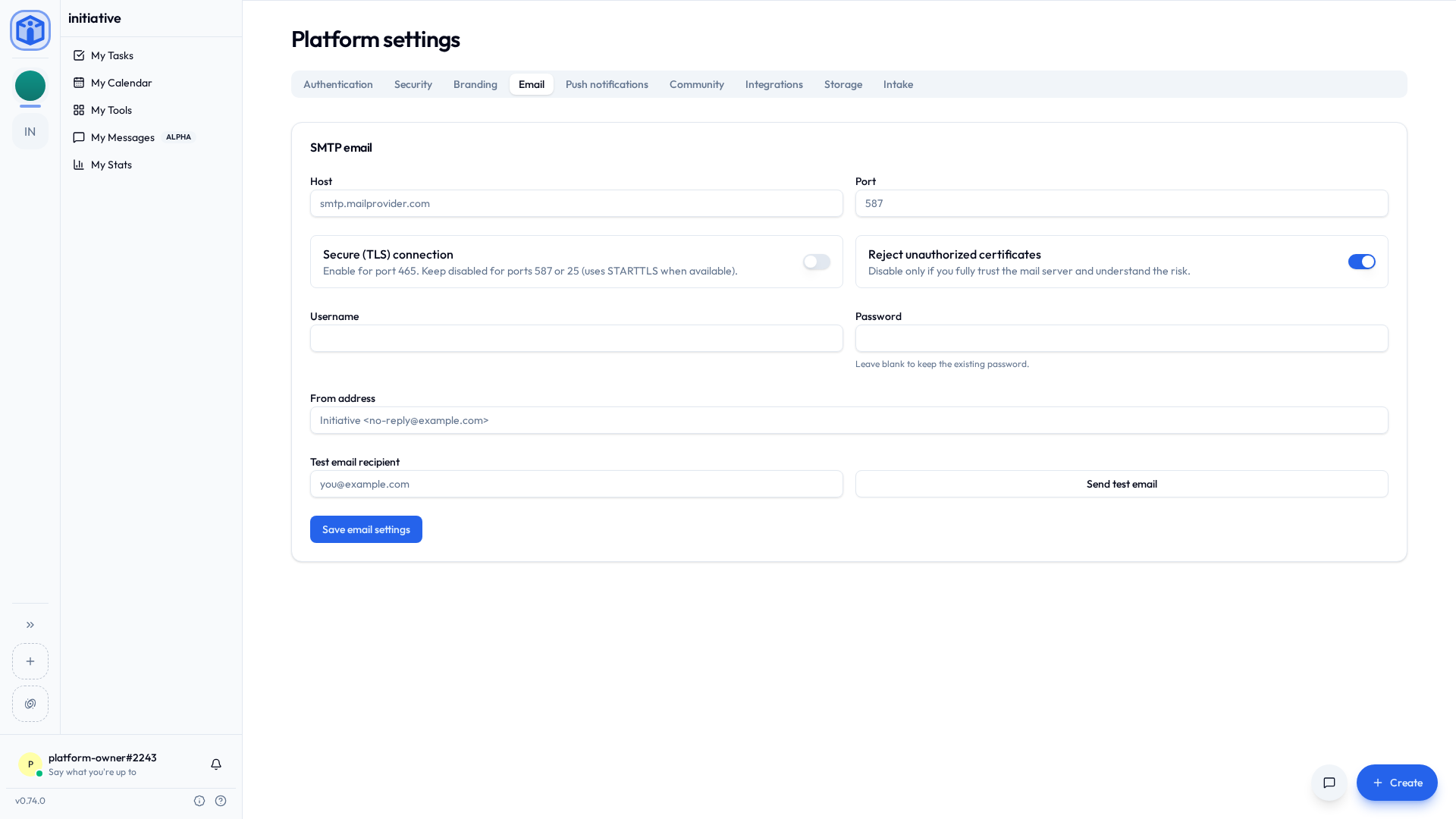
Task: Click the v0.74.0 version label
Action: (x=30, y=801)
